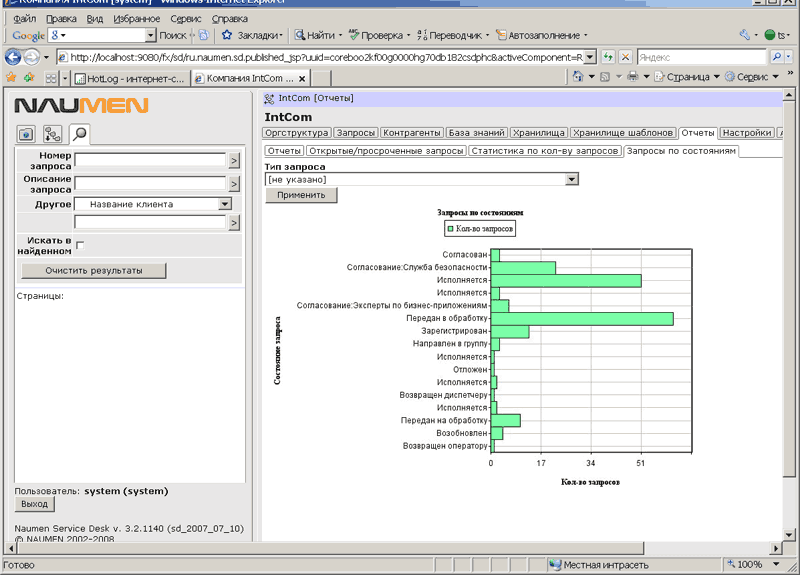The width and height of the screenshot is (800, 575).
Task: Open the Страница menu dropdown
Action: [716, 77]
